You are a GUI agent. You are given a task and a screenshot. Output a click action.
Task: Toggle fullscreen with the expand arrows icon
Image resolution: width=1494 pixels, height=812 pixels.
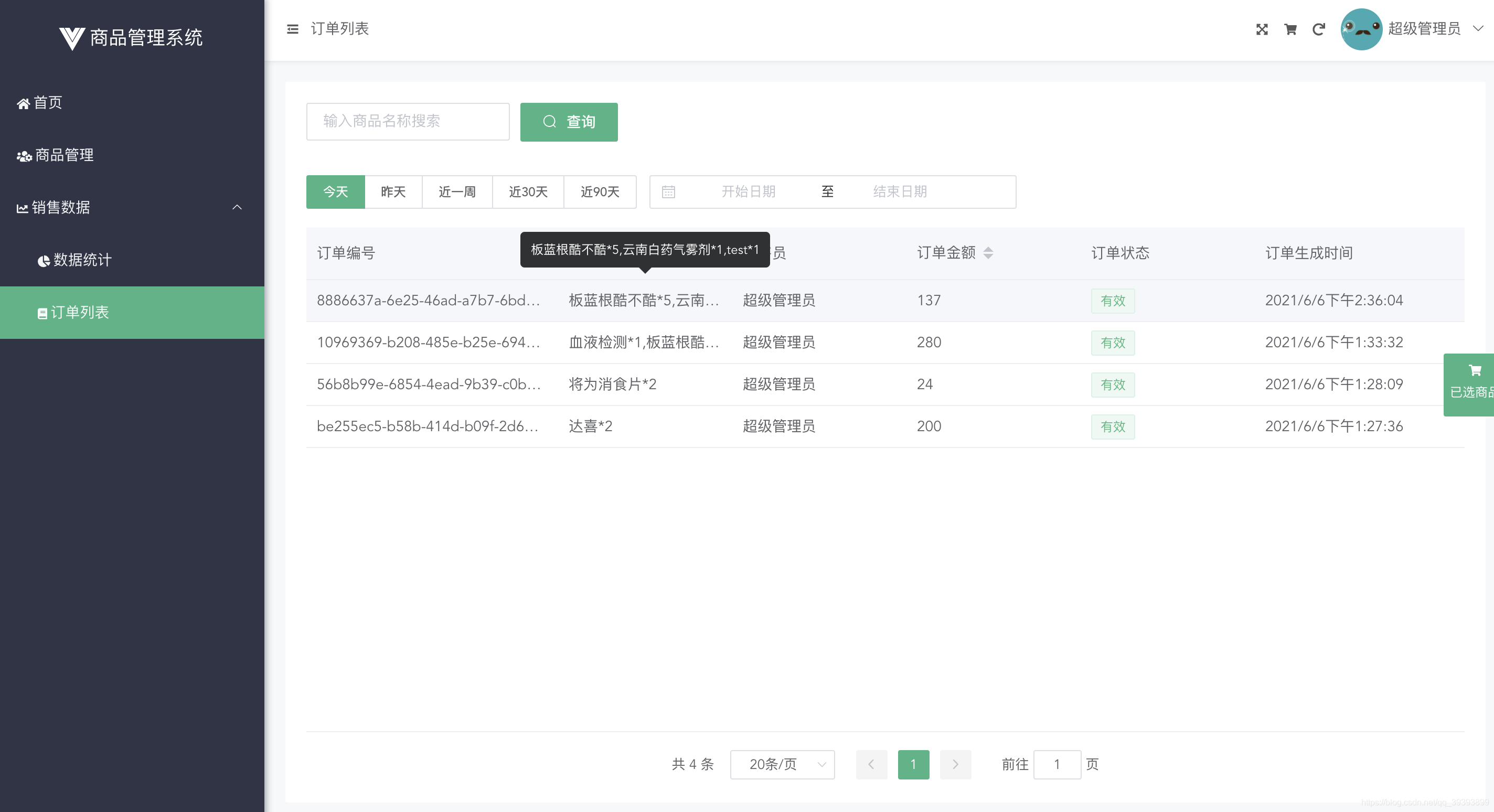coord(1262,29)
